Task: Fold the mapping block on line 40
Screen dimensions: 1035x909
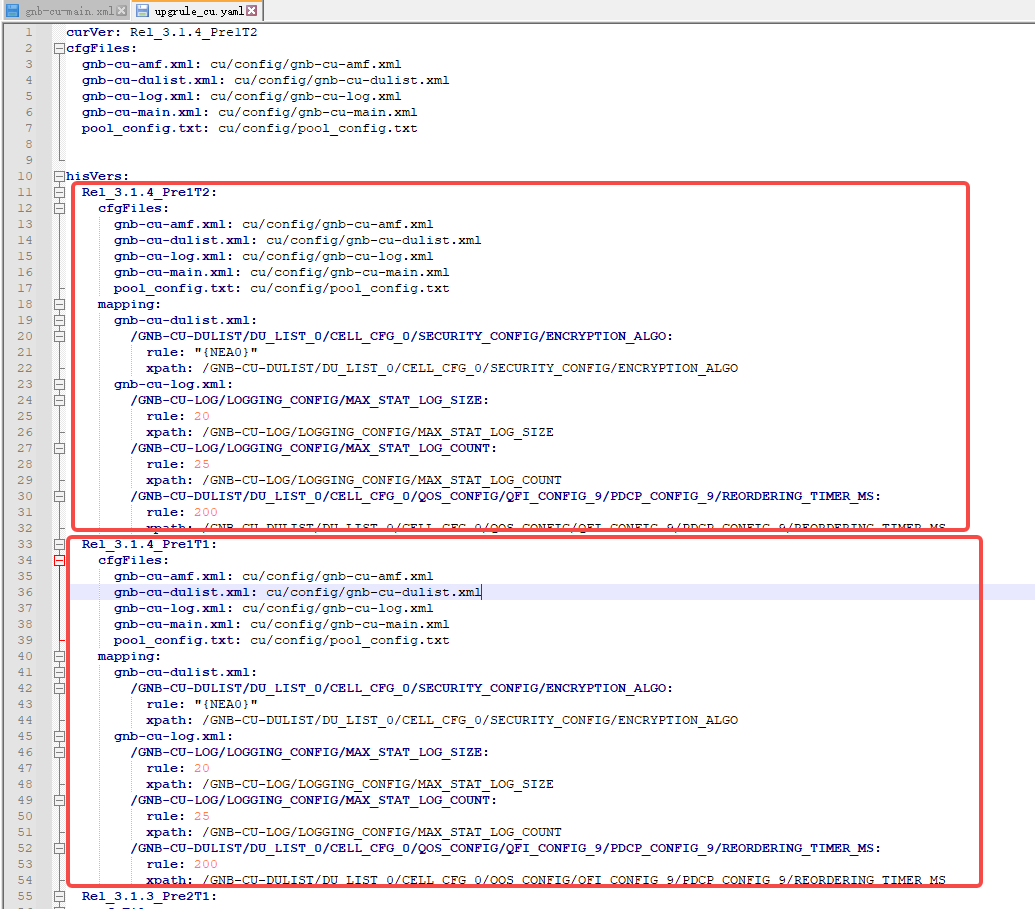Action: click(x=59, y=656)
